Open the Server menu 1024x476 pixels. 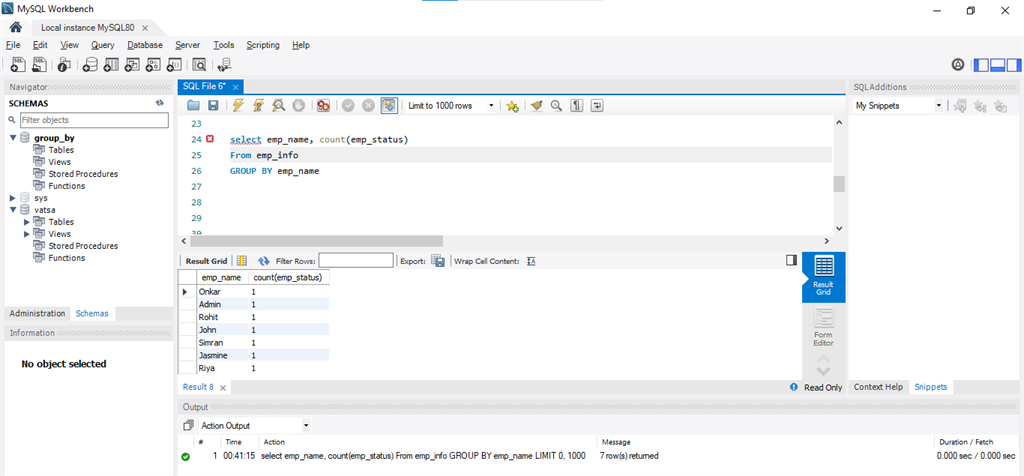188,45
